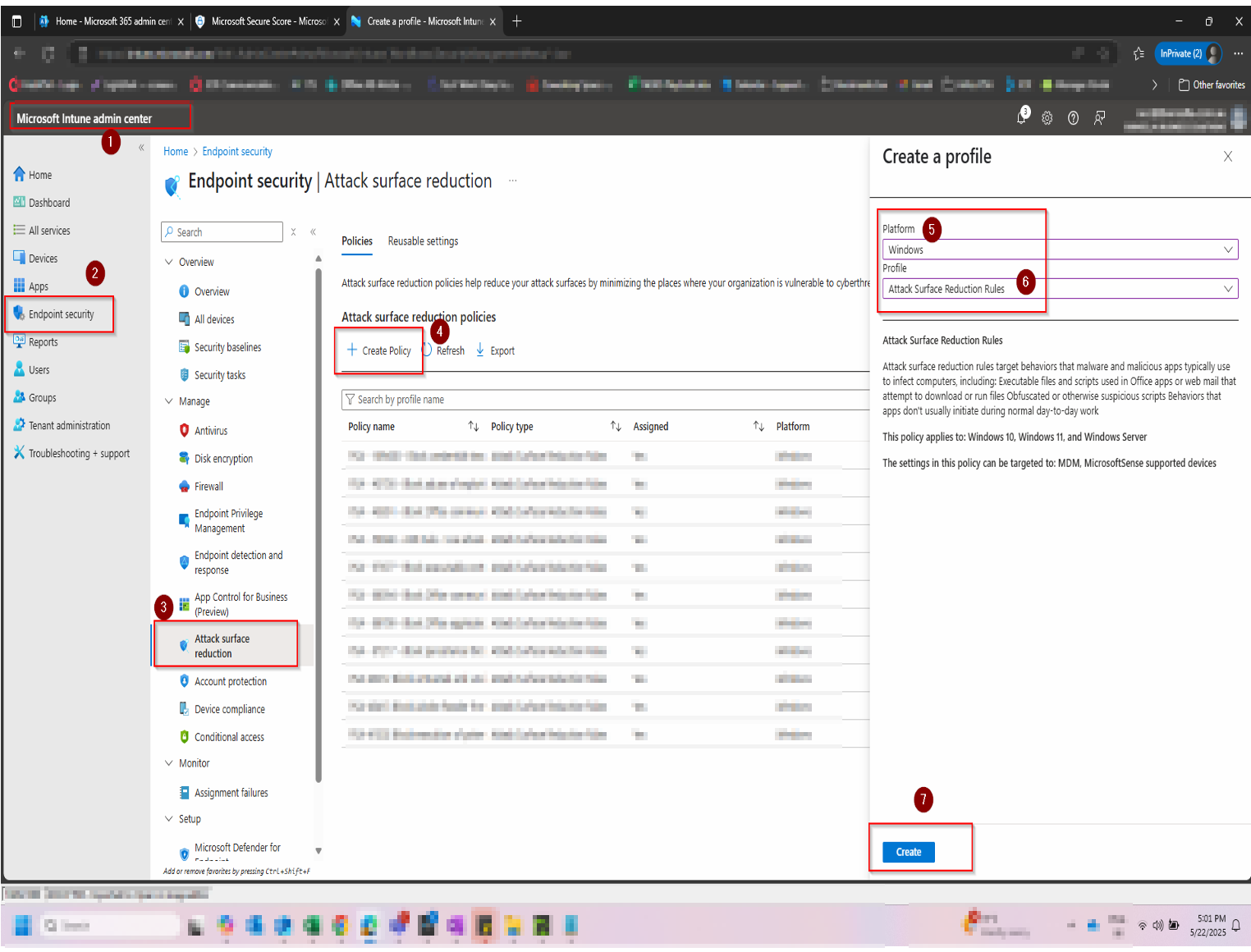
Task: Open Groups in the sidebar
Action: click(x=35, y=398)
